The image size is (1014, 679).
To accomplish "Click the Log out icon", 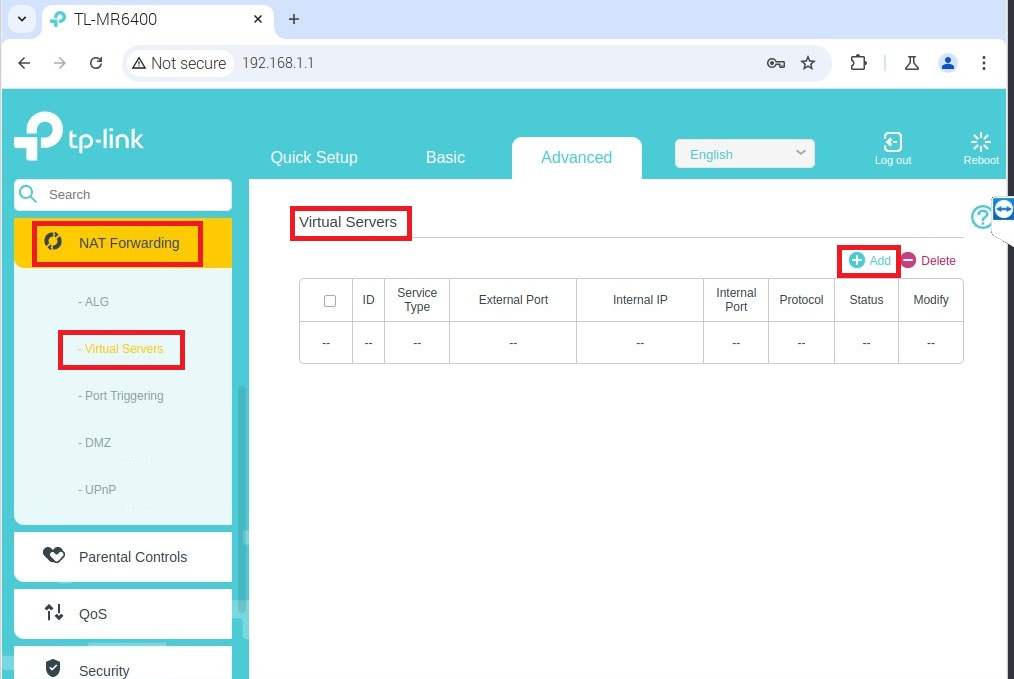I will 892,143.
